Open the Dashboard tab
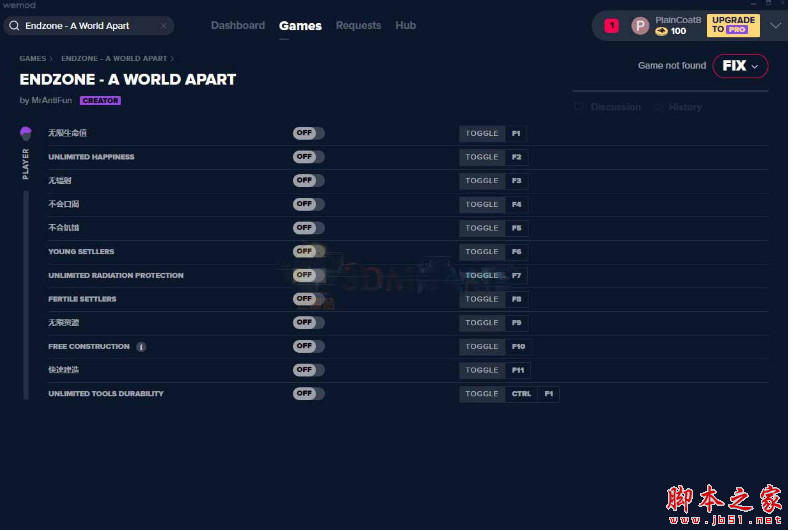 coord(238,25)
